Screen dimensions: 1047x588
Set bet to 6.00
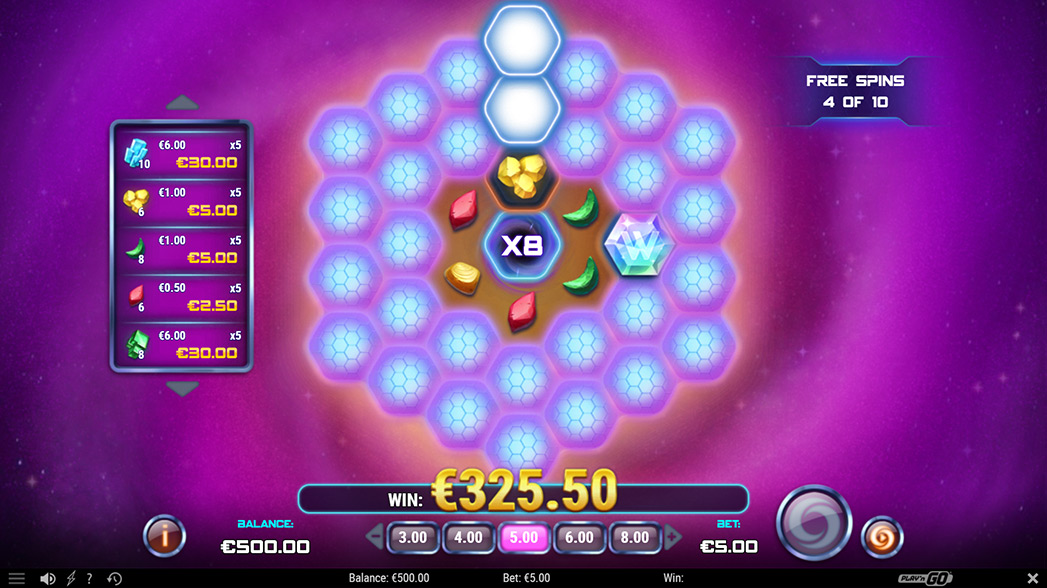tap(579, 537)
